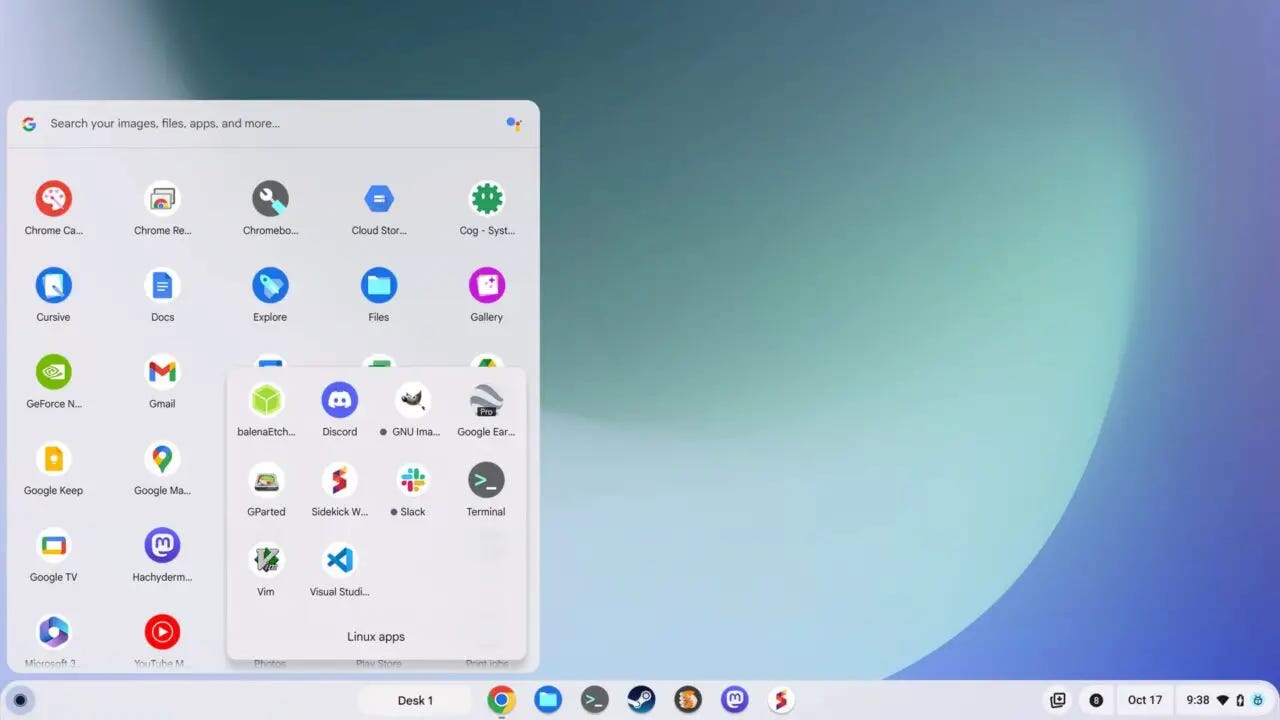Click the launcher button on shelf

tap(20, 700)
